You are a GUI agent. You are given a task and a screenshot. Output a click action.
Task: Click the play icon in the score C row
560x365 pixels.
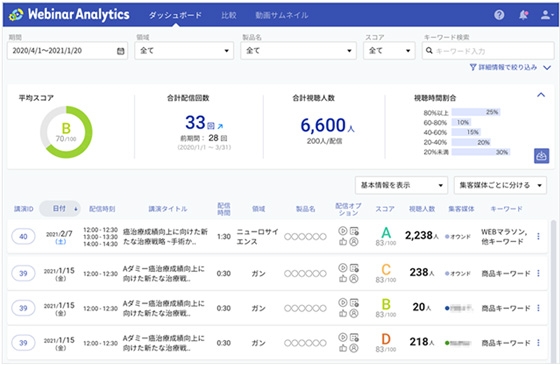(343, 268)
